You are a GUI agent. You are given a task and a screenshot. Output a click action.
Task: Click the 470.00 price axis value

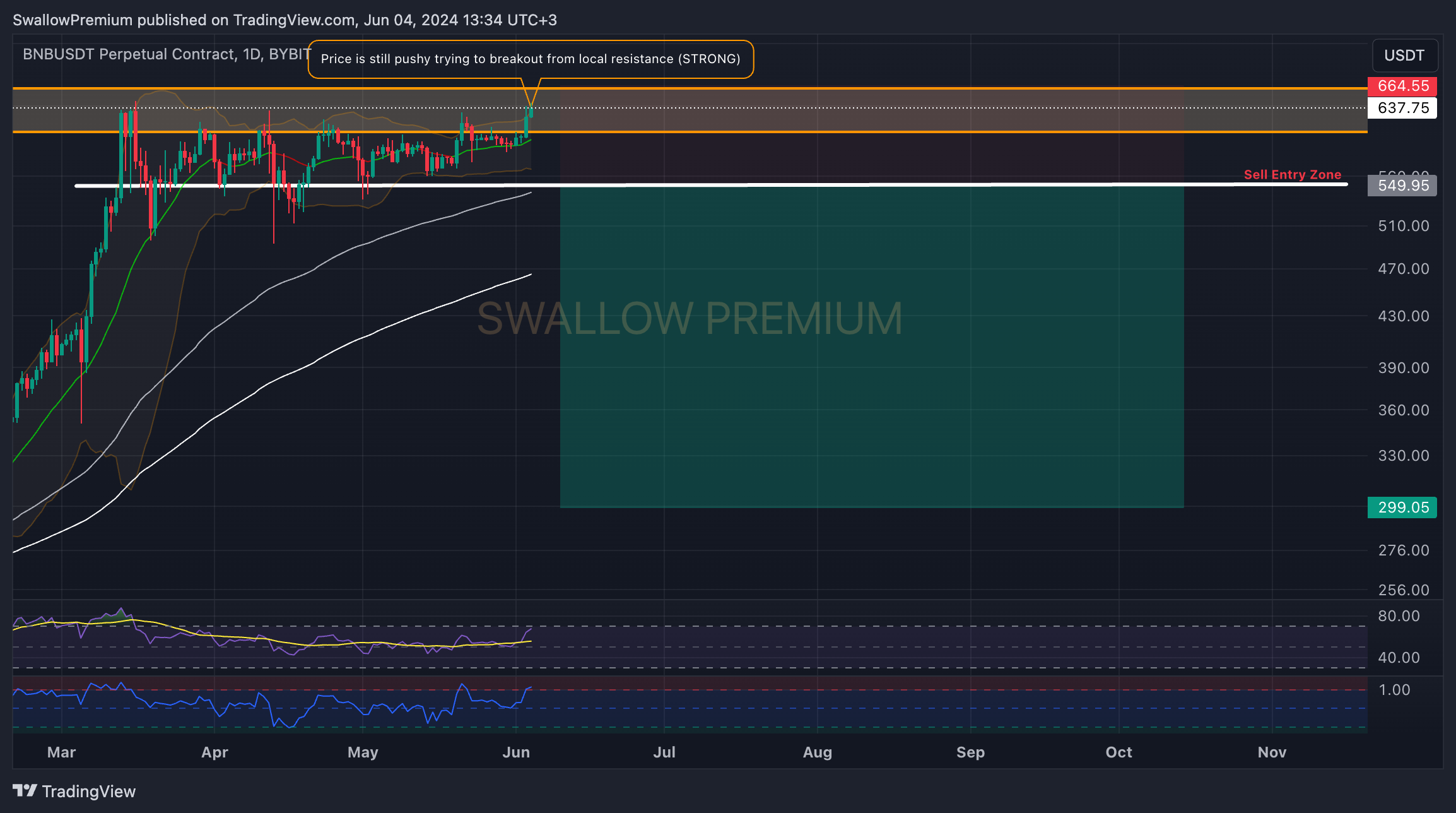1404,269
